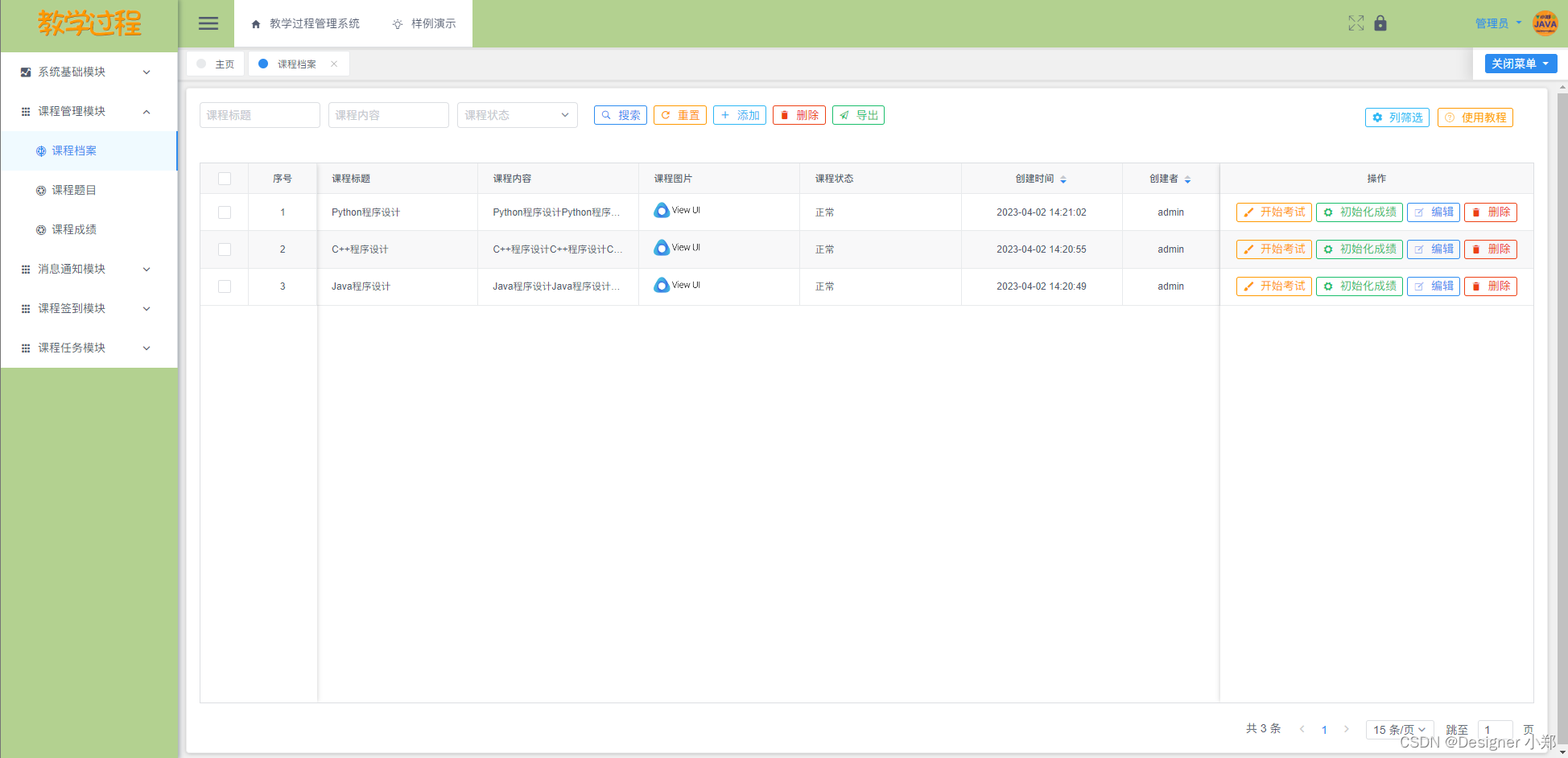Sort by 创建者 column arrows
This screenshot has width=1568, height=758.
pos(1187,179)
